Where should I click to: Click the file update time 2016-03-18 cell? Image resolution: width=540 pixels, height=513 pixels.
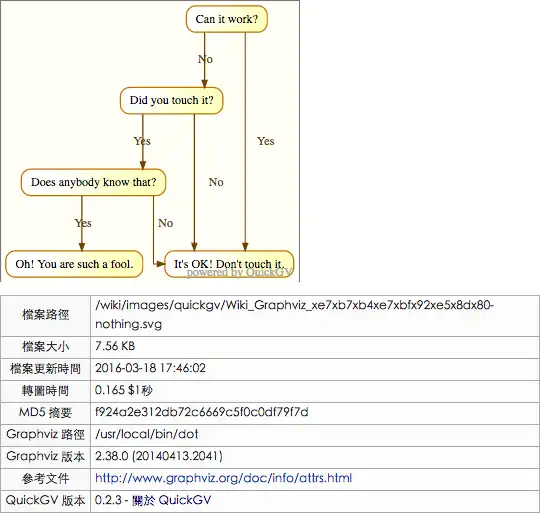point(315,368)
